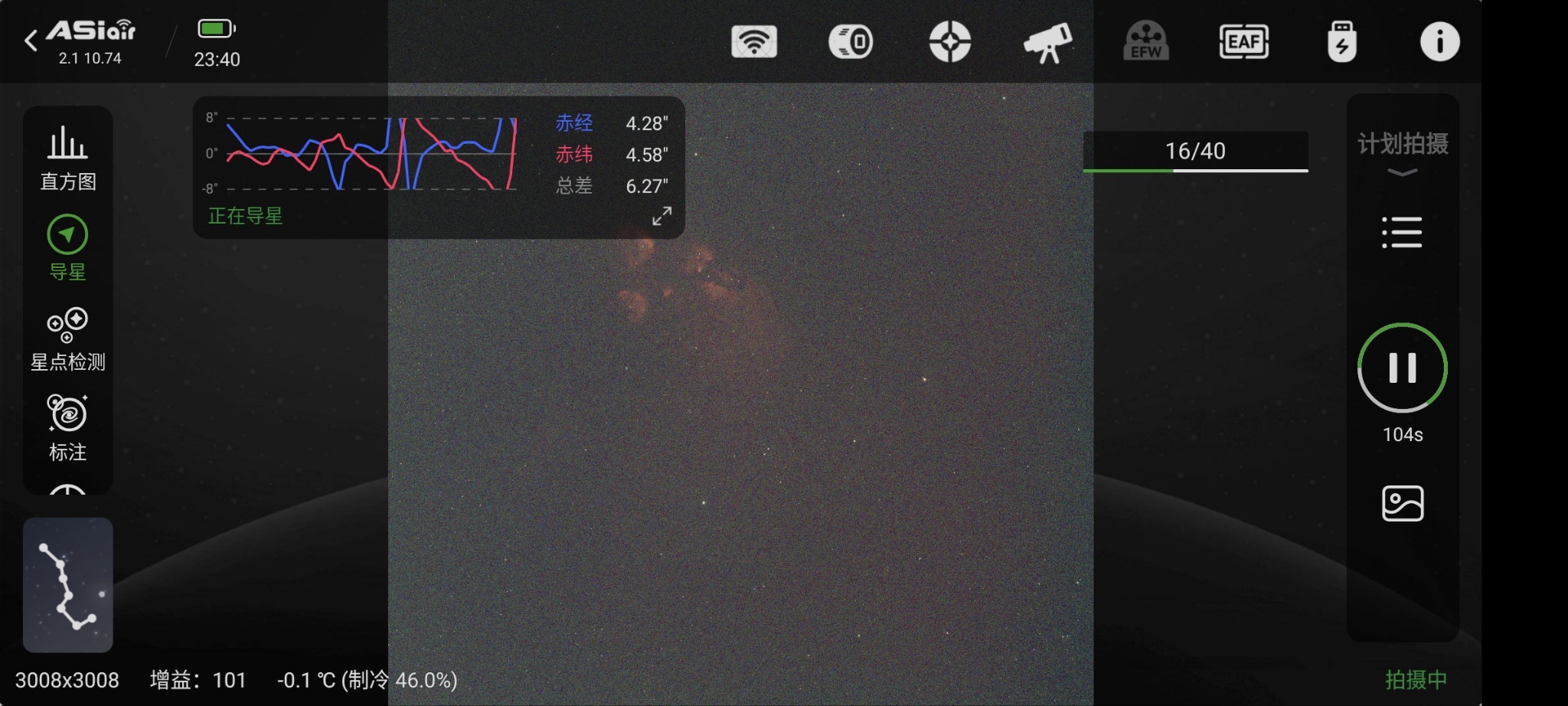The width and height of the screenshot is (1568, 706).
Task: Open the partially visible tool below 标注
Action: tap(67, 489)
